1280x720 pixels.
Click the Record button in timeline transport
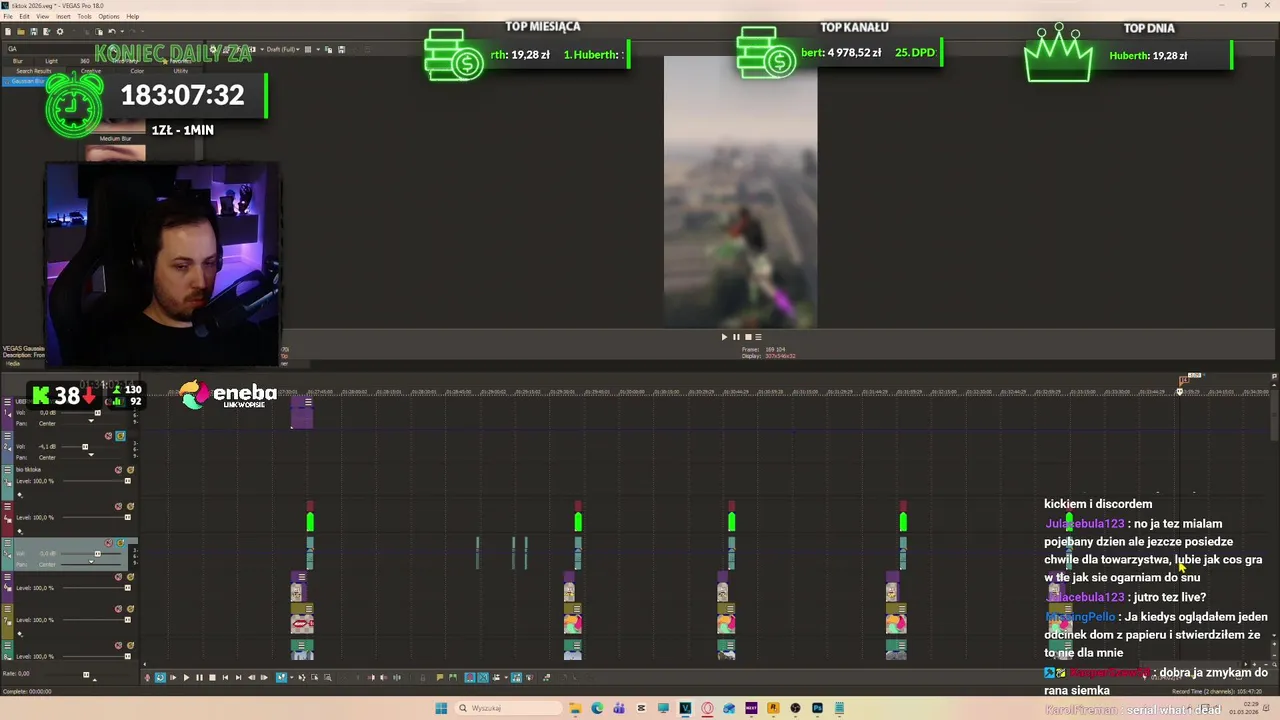click(147, 678)
